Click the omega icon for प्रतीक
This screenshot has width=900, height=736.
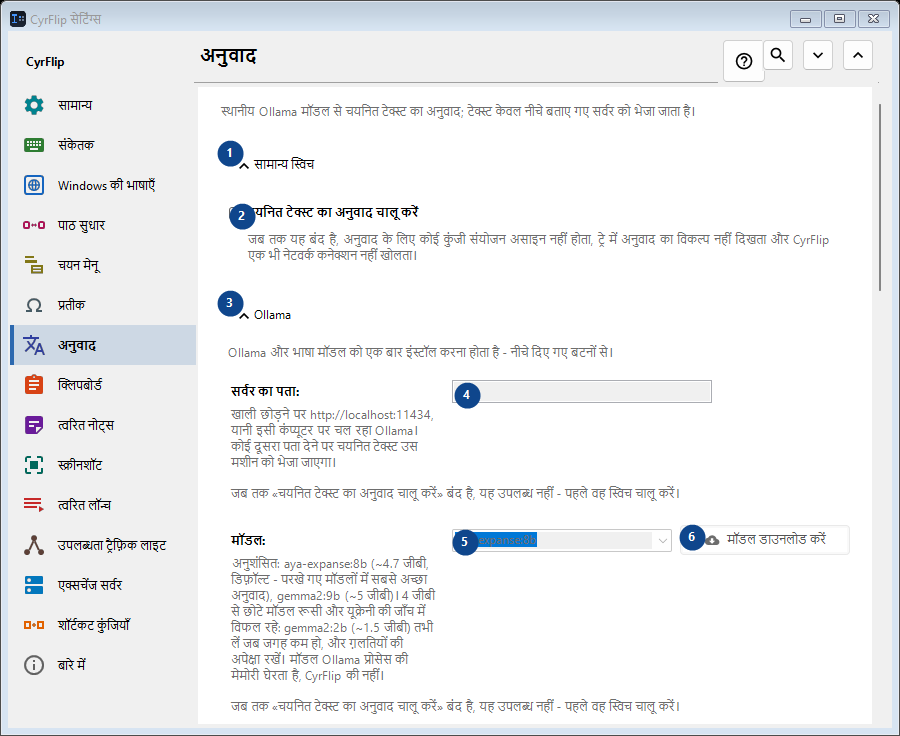[34, 305]
